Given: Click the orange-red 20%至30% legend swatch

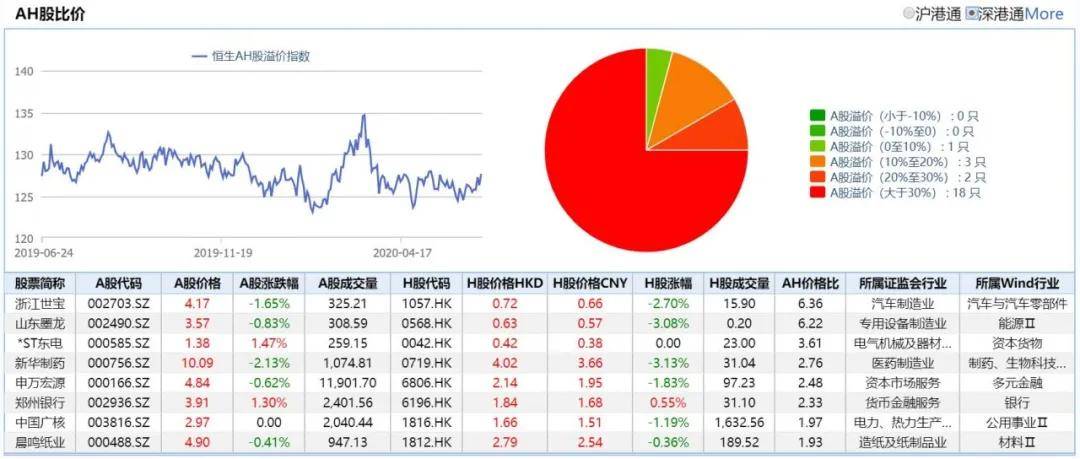Looking at the screenshot, I should 818,178.
